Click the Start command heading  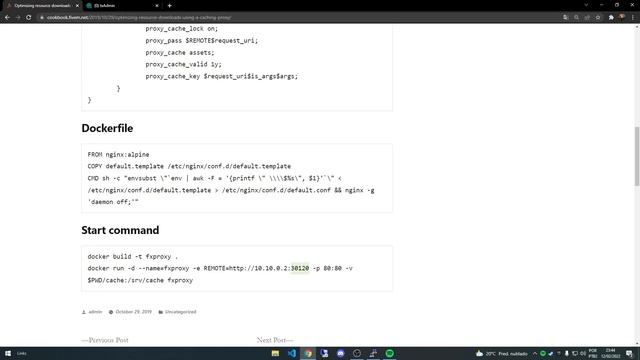click(120, 230)
